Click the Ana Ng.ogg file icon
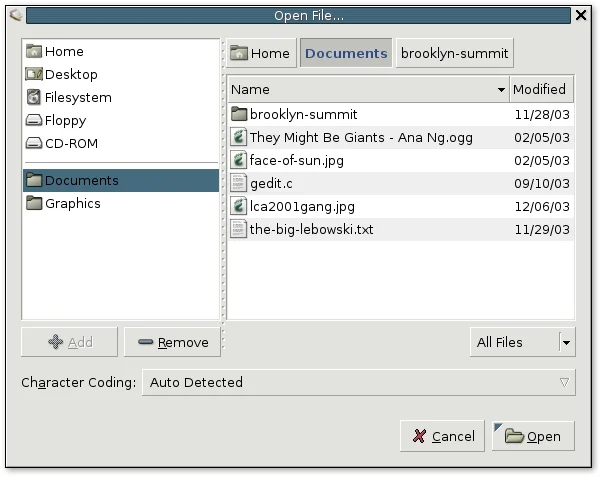601x477 pixels. 238,137
